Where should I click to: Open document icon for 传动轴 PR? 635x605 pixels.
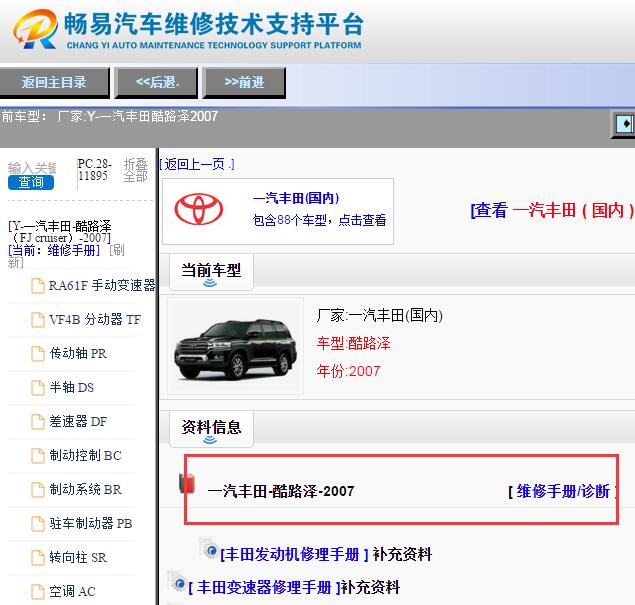coord(38,354)
